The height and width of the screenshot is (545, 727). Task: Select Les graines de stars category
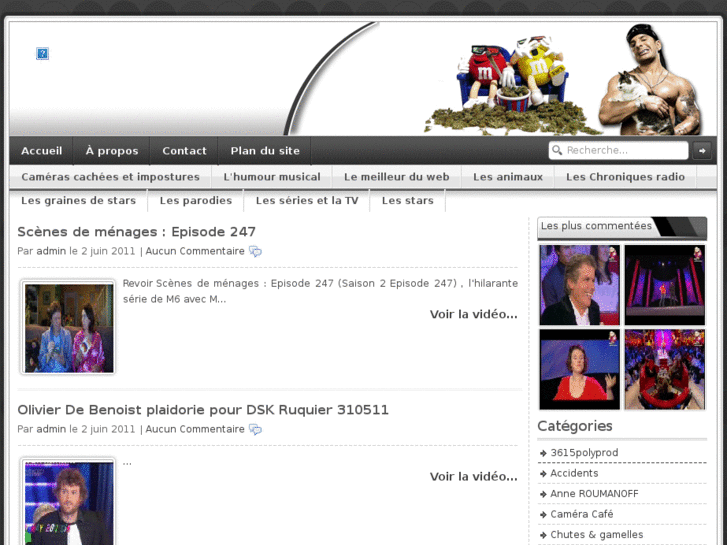(x=78, y=200)
